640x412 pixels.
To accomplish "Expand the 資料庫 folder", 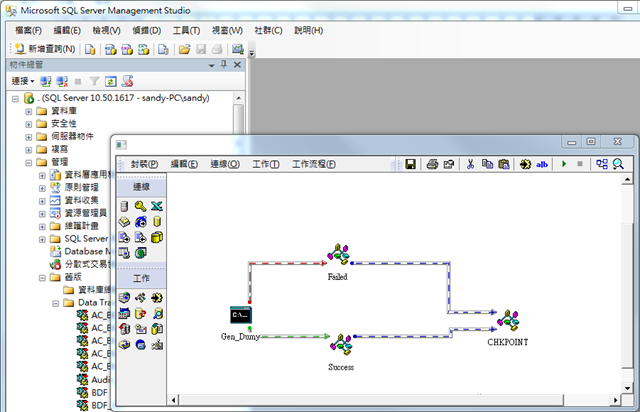I will pyautogui.click(x=29, y=111).
